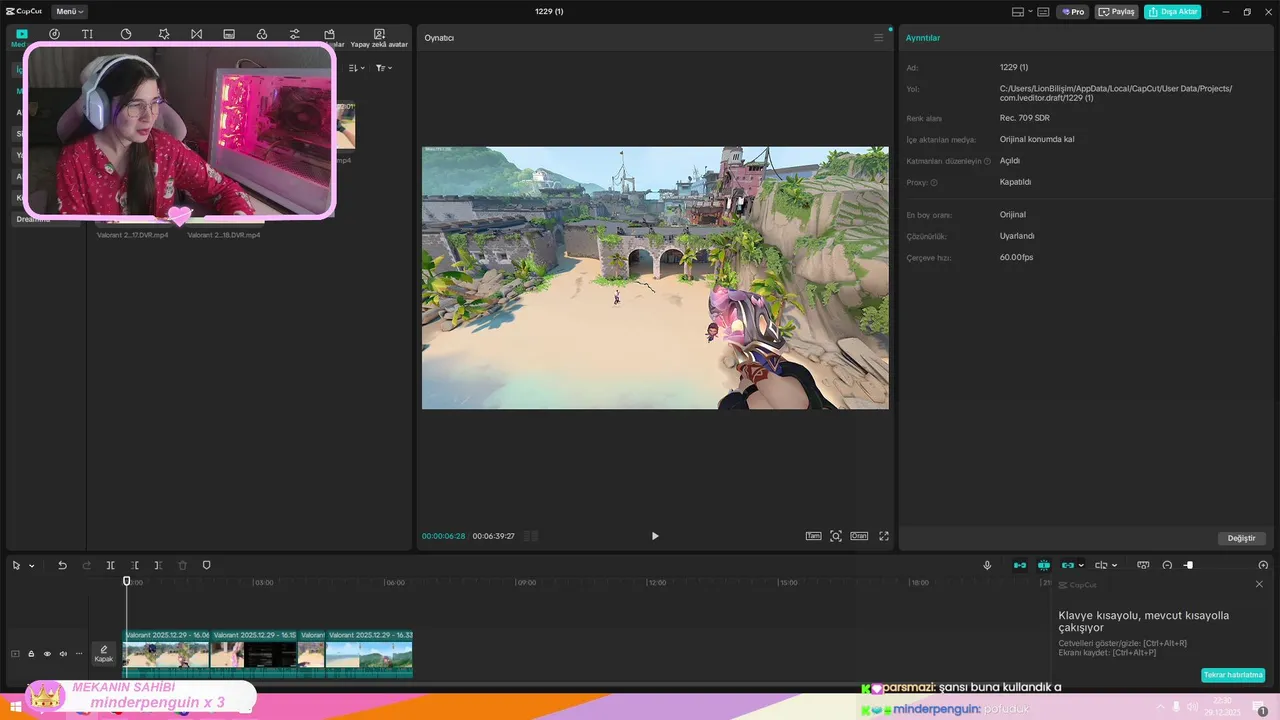Open the Stickers tab icon
The image size is (1280, 720).
click(126, 34)
